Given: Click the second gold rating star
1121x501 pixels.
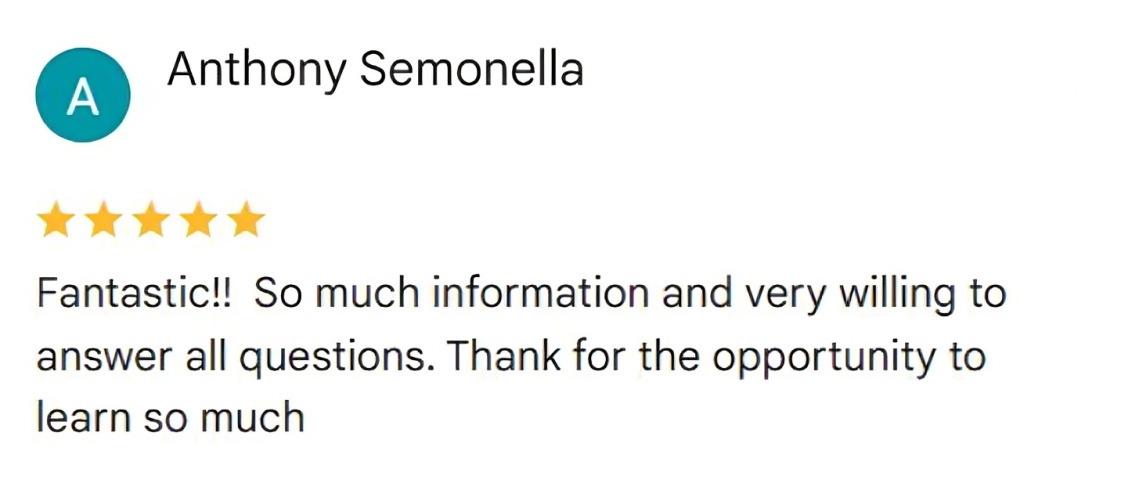Looking at the screenshot, I should pos(103,221).
